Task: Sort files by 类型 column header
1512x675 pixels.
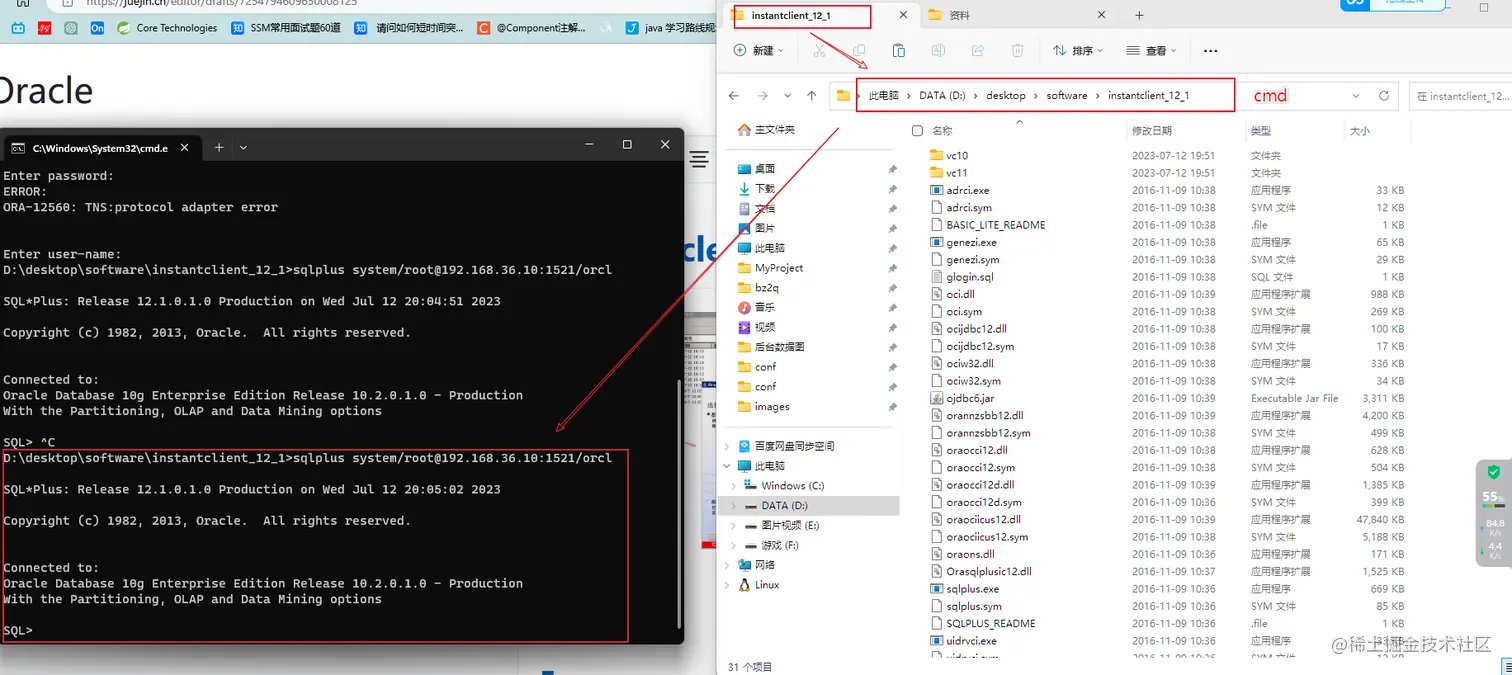Action: click(x=1261, y=131)
